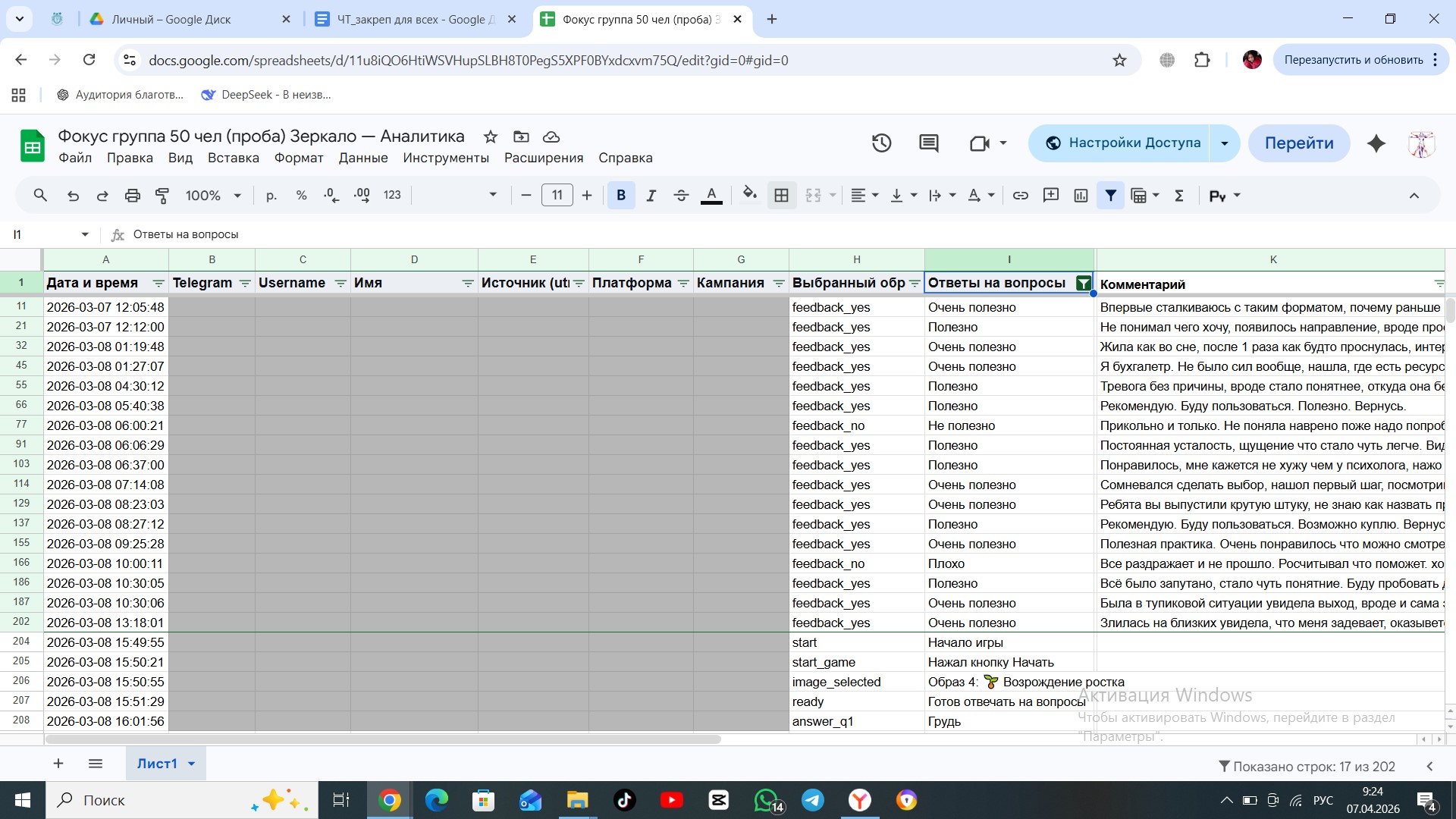Toggle the filter funnel in toolbar
Viewport: 1456px width, 819px height.
pyautogui.click(x=1110, y=196)
